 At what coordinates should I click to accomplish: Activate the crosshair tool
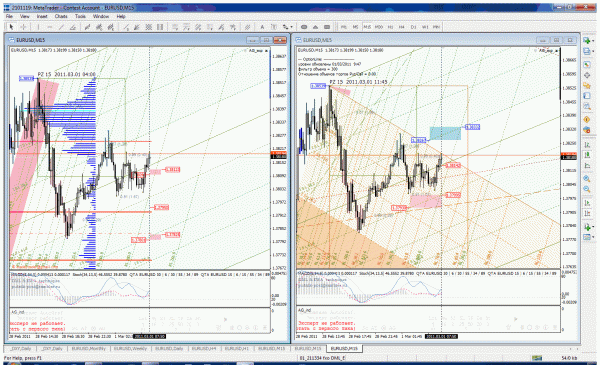[23, 27]
